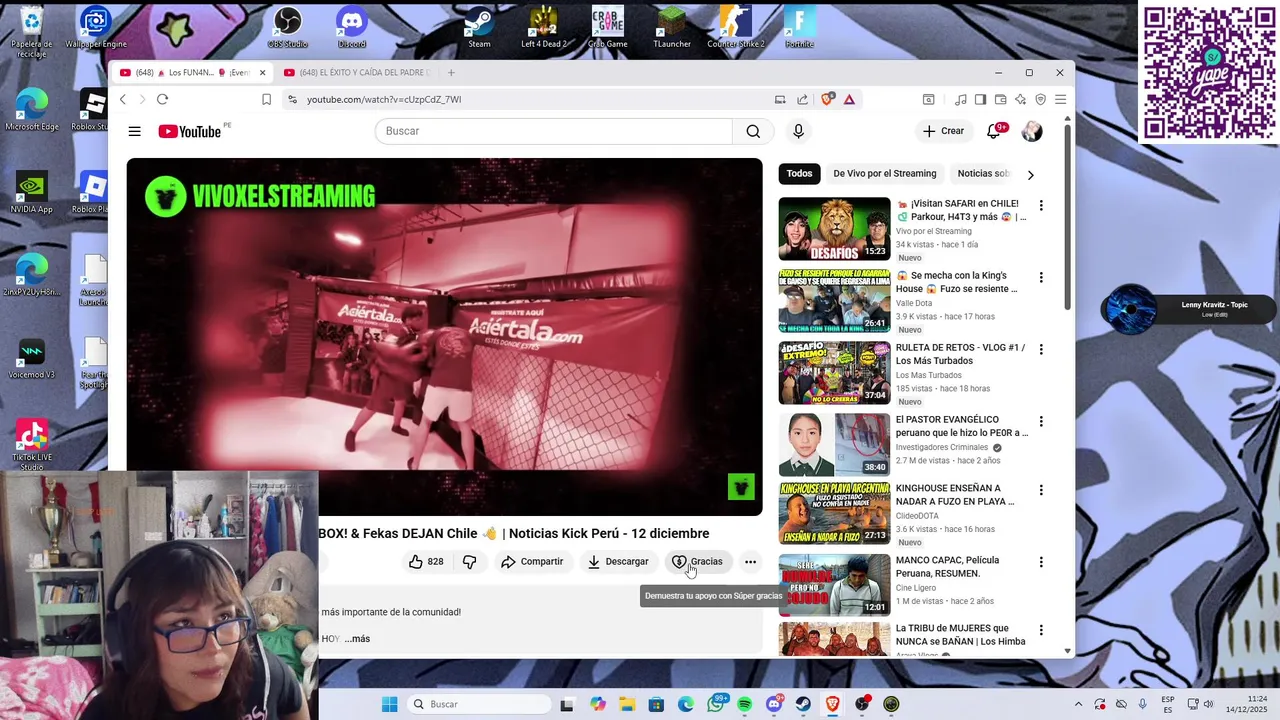Open options for La TRIBU de MUJERES video
1280x720 pixels.
1041,630
